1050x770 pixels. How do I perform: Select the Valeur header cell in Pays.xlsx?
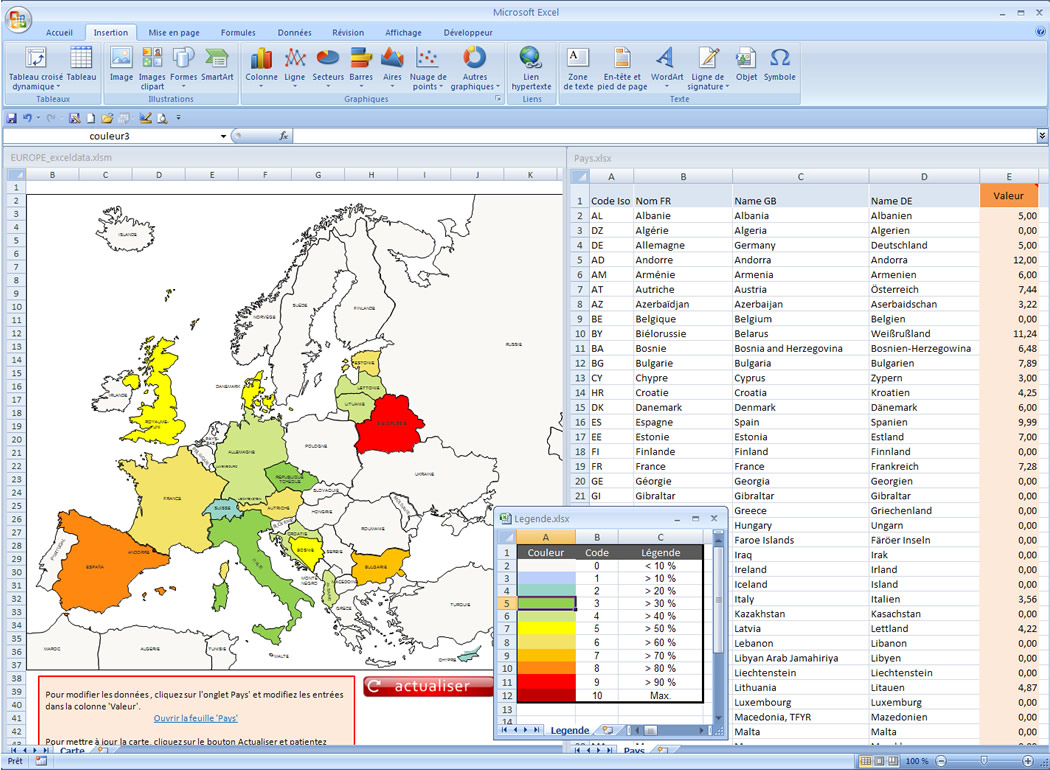point(1008,196)
